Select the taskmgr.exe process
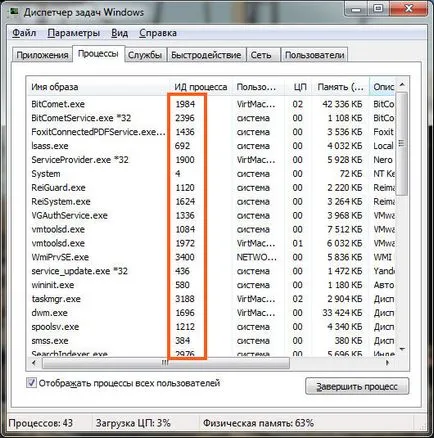434x438 pixels. coord(211,299)
